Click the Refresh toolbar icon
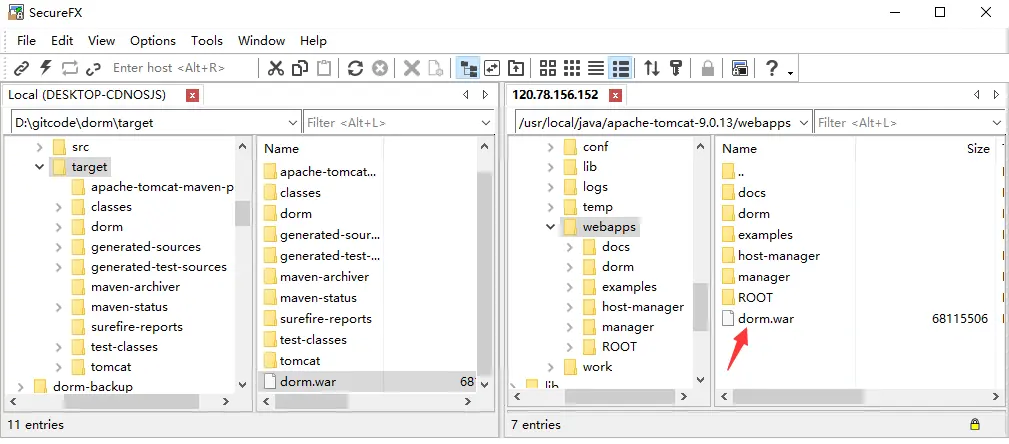 (355, 68)
